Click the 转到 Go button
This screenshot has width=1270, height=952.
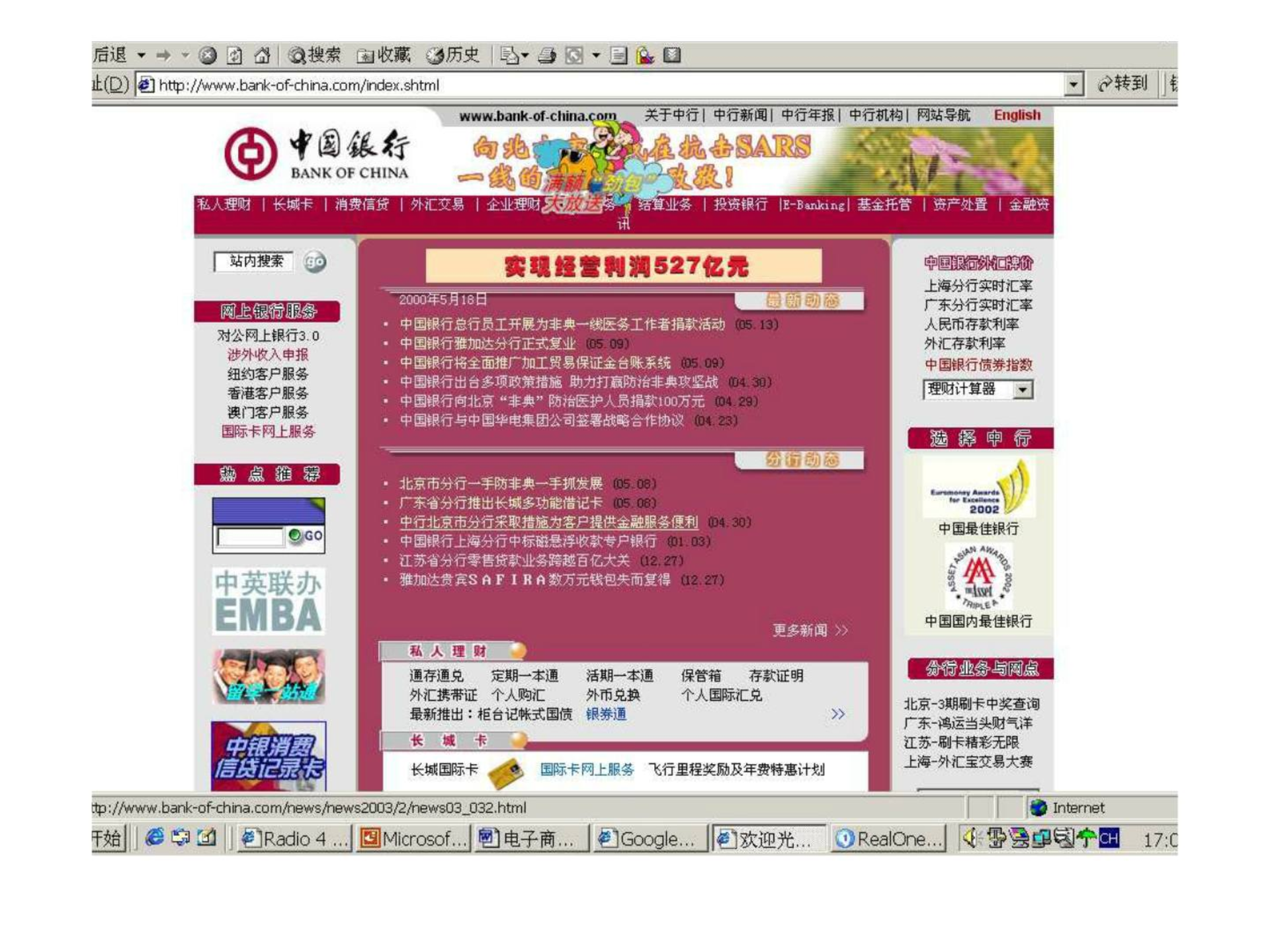1122,84
